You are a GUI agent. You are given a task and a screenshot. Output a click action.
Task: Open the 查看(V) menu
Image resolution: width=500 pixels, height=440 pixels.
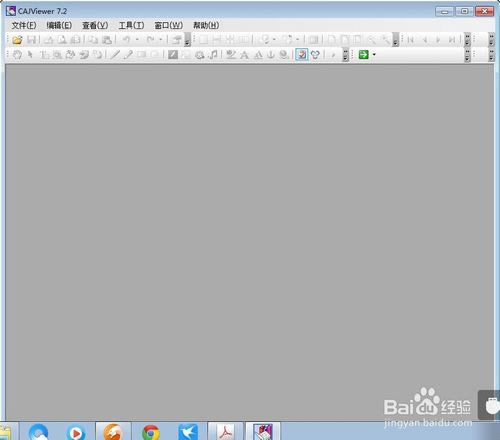(x=95, y=25)
